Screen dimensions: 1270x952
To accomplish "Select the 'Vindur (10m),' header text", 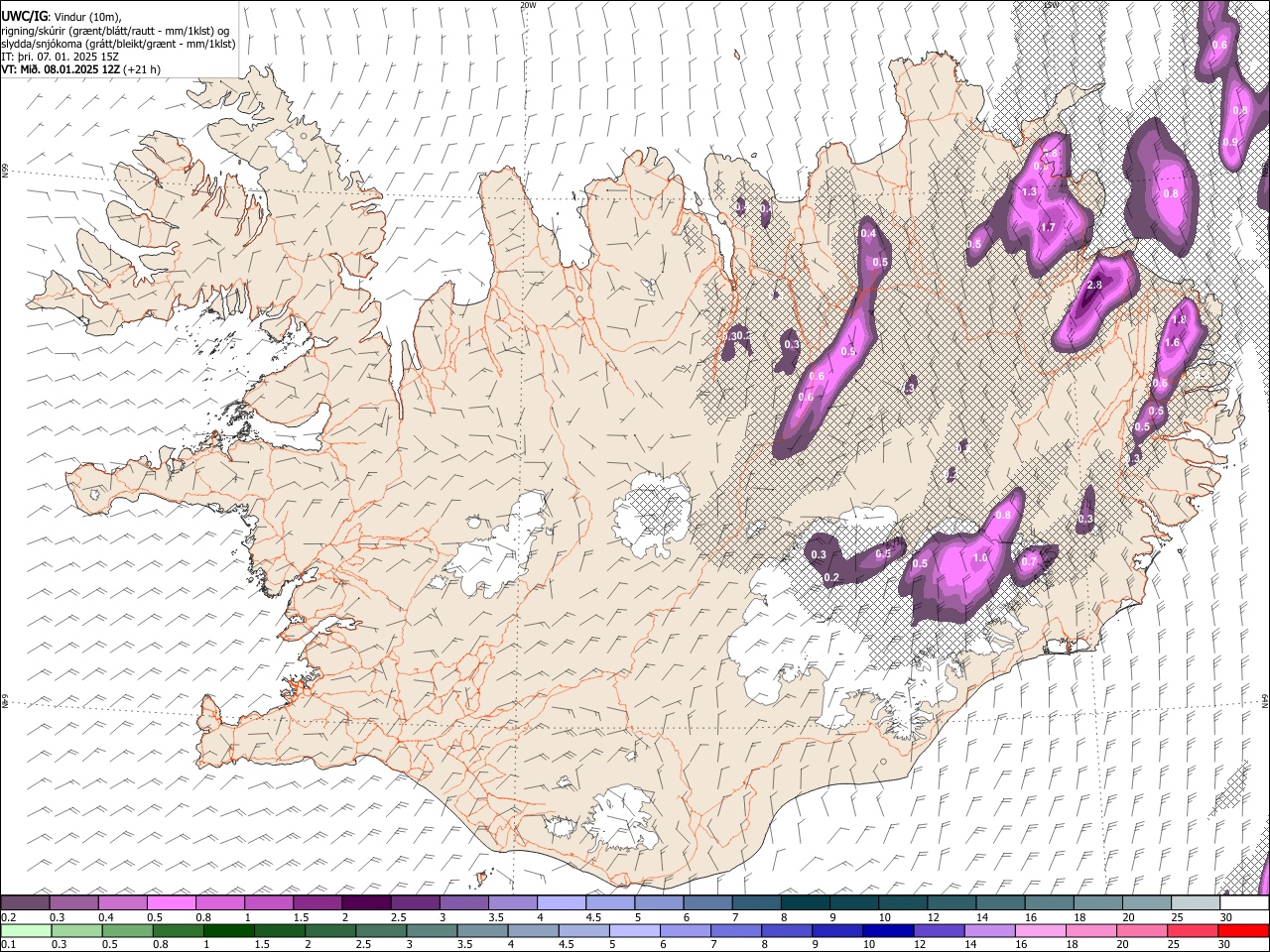I will pos(87,17).
